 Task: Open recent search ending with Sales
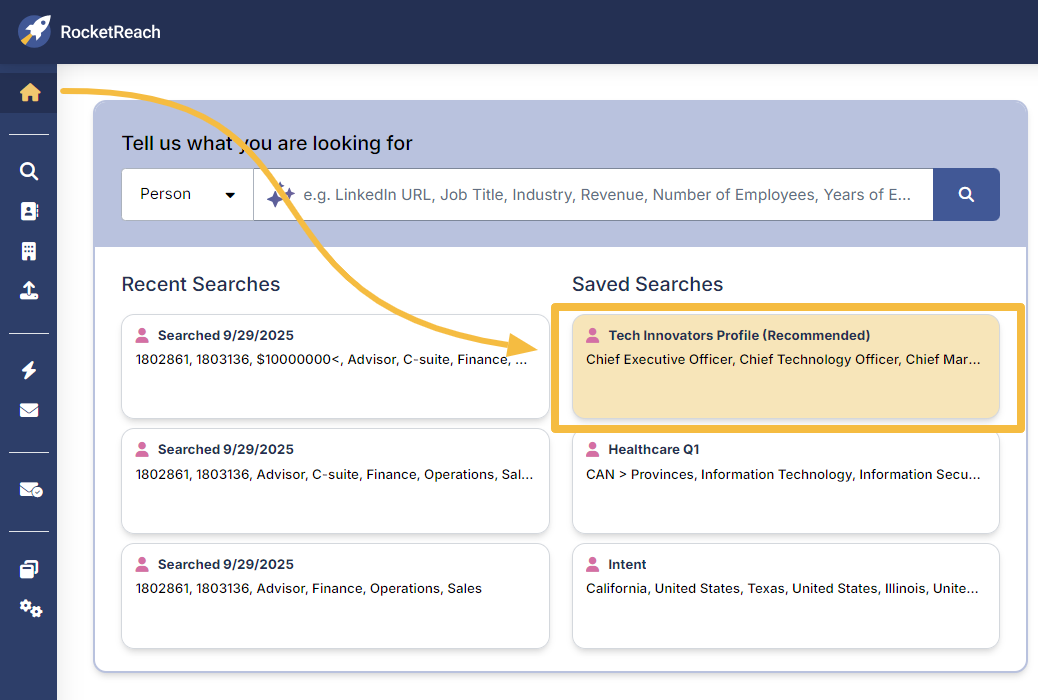click(x=336, y=596)
